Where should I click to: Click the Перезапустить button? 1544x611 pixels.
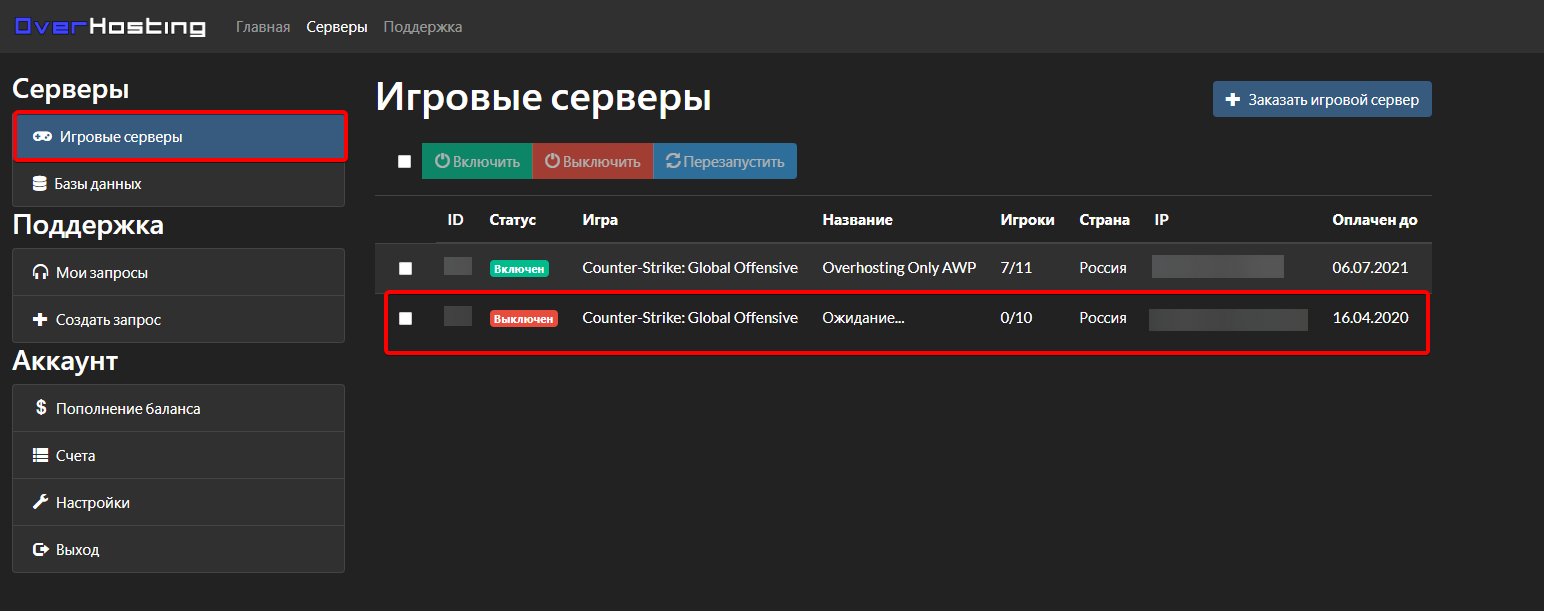point(725,161)
